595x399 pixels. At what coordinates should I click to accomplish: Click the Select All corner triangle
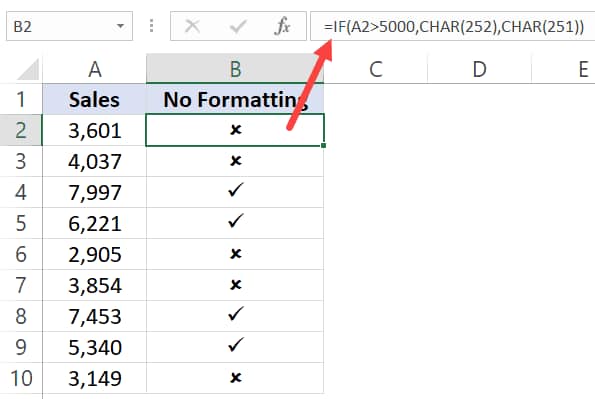click(x=28, y=69)
